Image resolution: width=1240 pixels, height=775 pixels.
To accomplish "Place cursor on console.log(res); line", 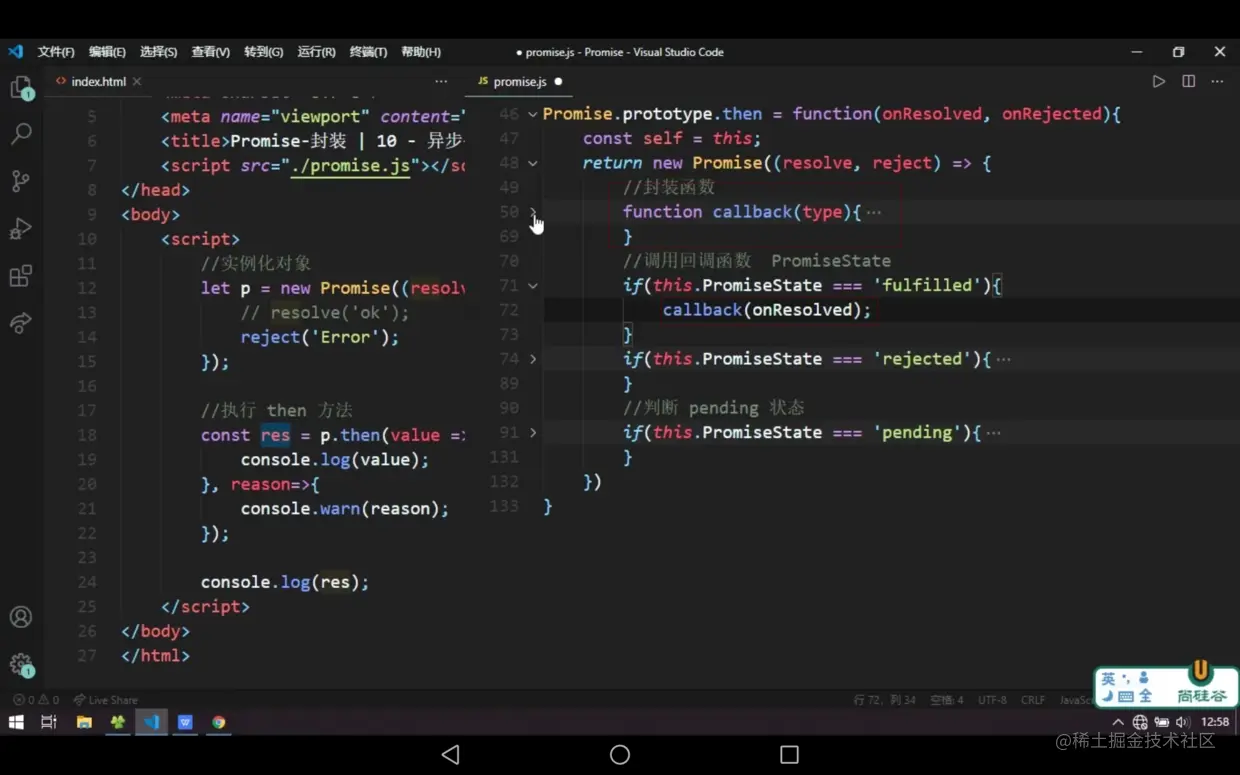I will tap(285, 582).
